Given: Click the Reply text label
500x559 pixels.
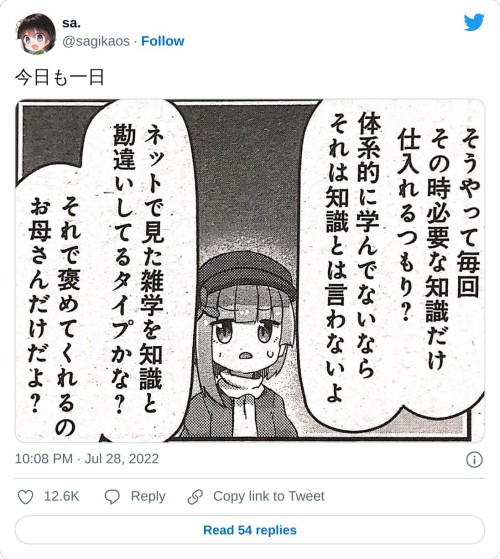Looking at the screenshot, I should tap(148, 496).
